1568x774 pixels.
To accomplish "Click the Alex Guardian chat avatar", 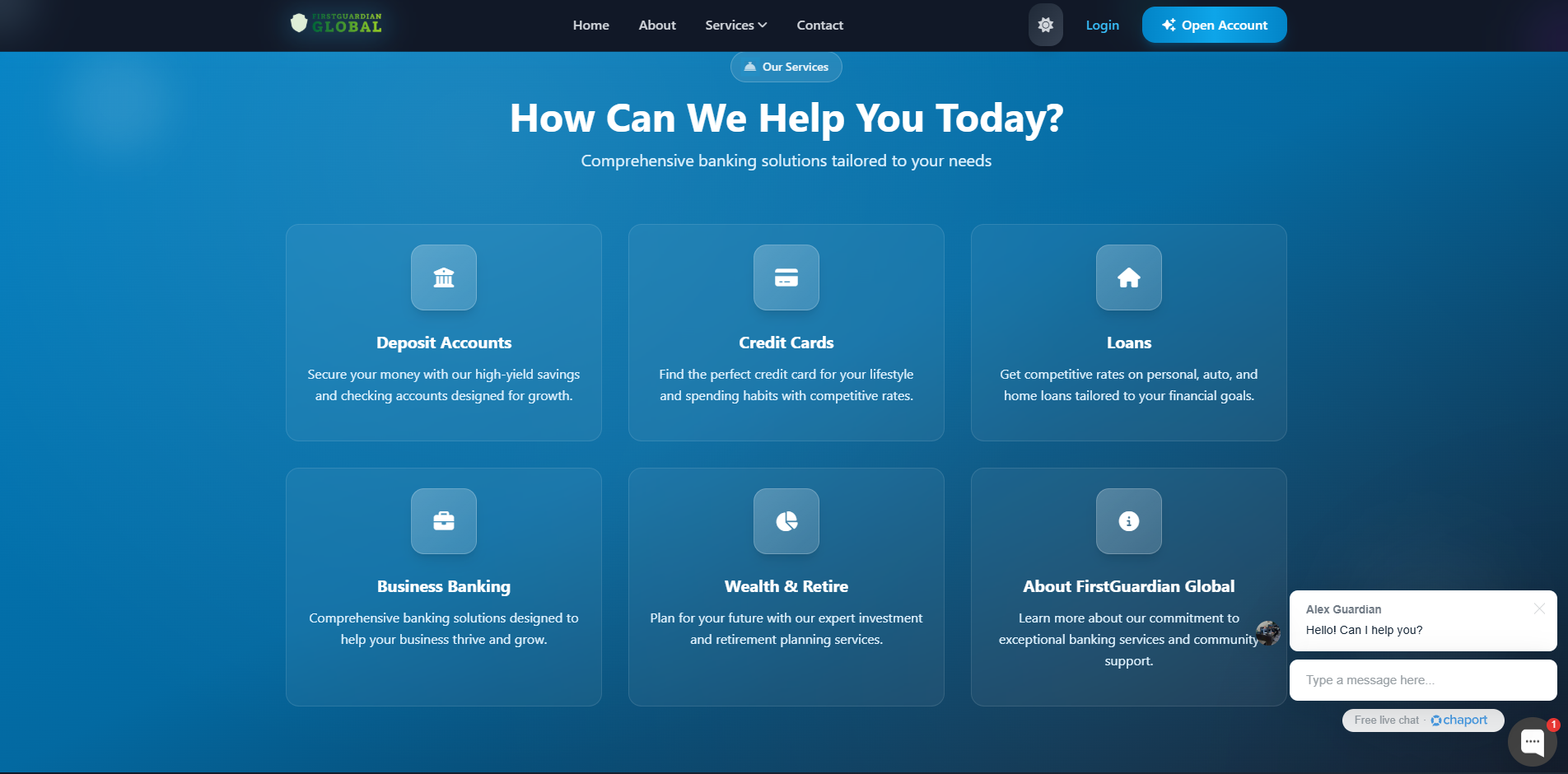I will (1268, 632).
